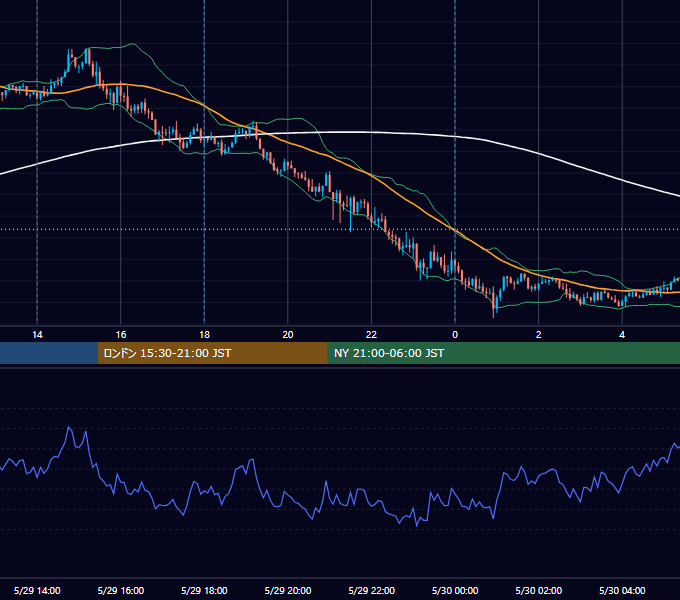Click the 18 hour axis label
The height and width of the screenshot is (600, 680).
point(204,335)
